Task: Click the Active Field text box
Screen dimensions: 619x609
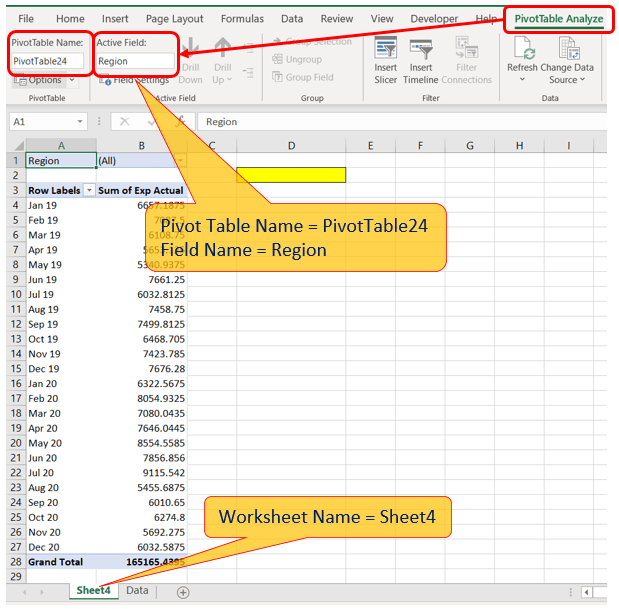Action: pos(135,61)
